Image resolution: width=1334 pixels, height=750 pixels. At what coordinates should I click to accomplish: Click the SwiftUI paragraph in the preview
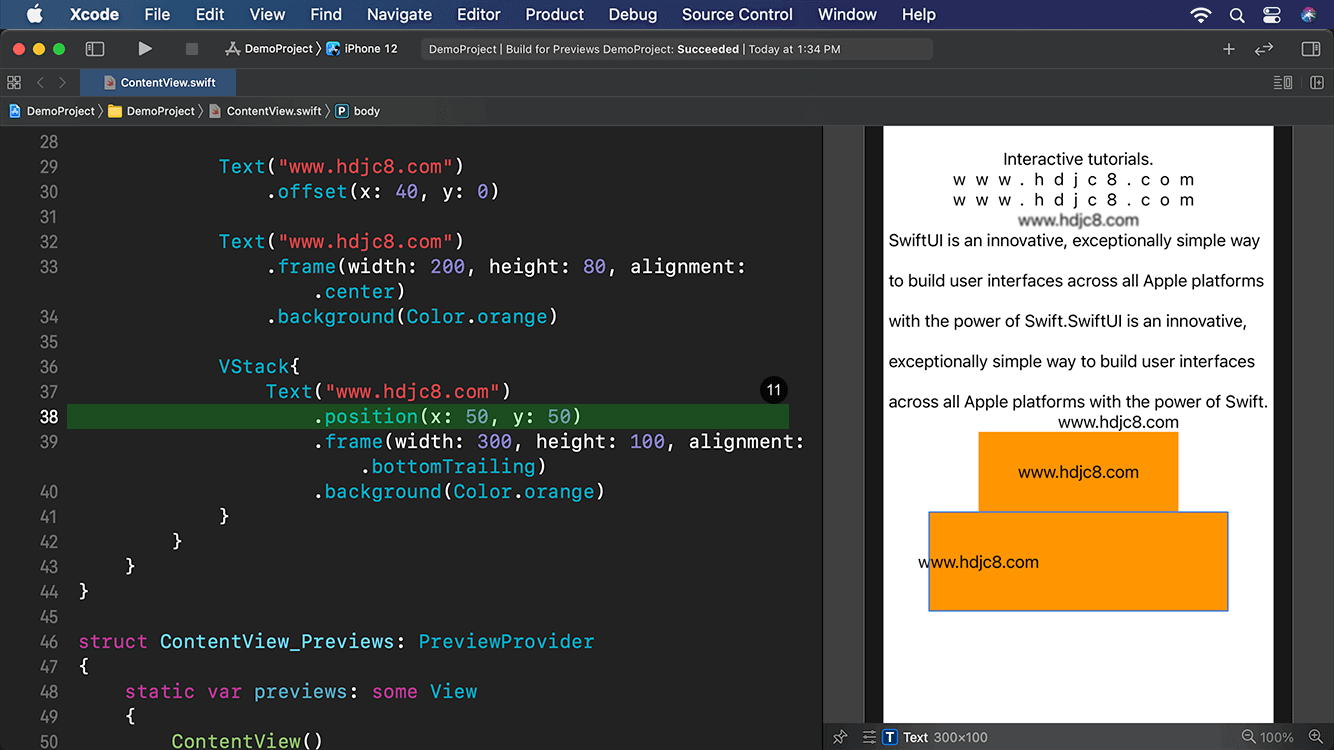click(1078, 321)
